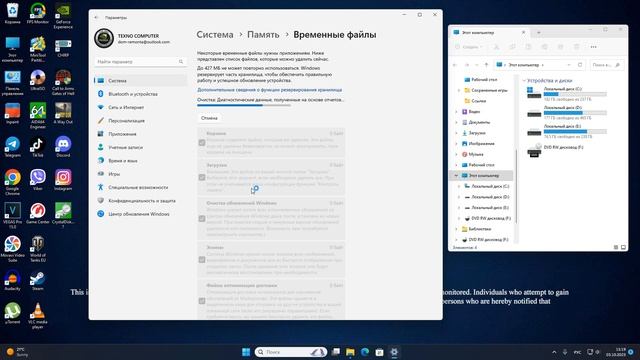The width and height of the screenshot is (640, 360).
Task: Open the FPS Monitor desktop shortcut
Action: [x=38, y=13]
